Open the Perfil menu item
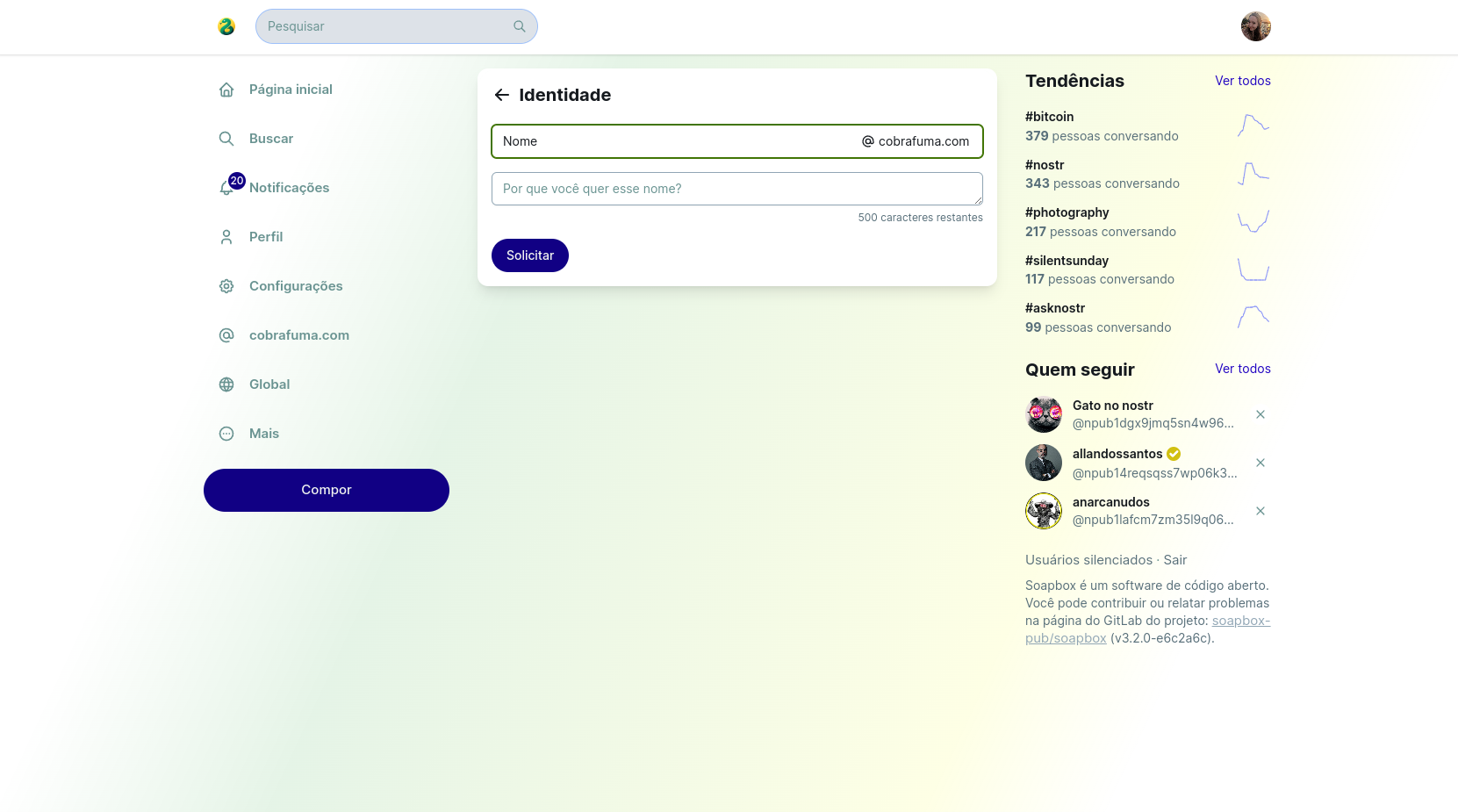1458x812 pixels. [265, 237]
